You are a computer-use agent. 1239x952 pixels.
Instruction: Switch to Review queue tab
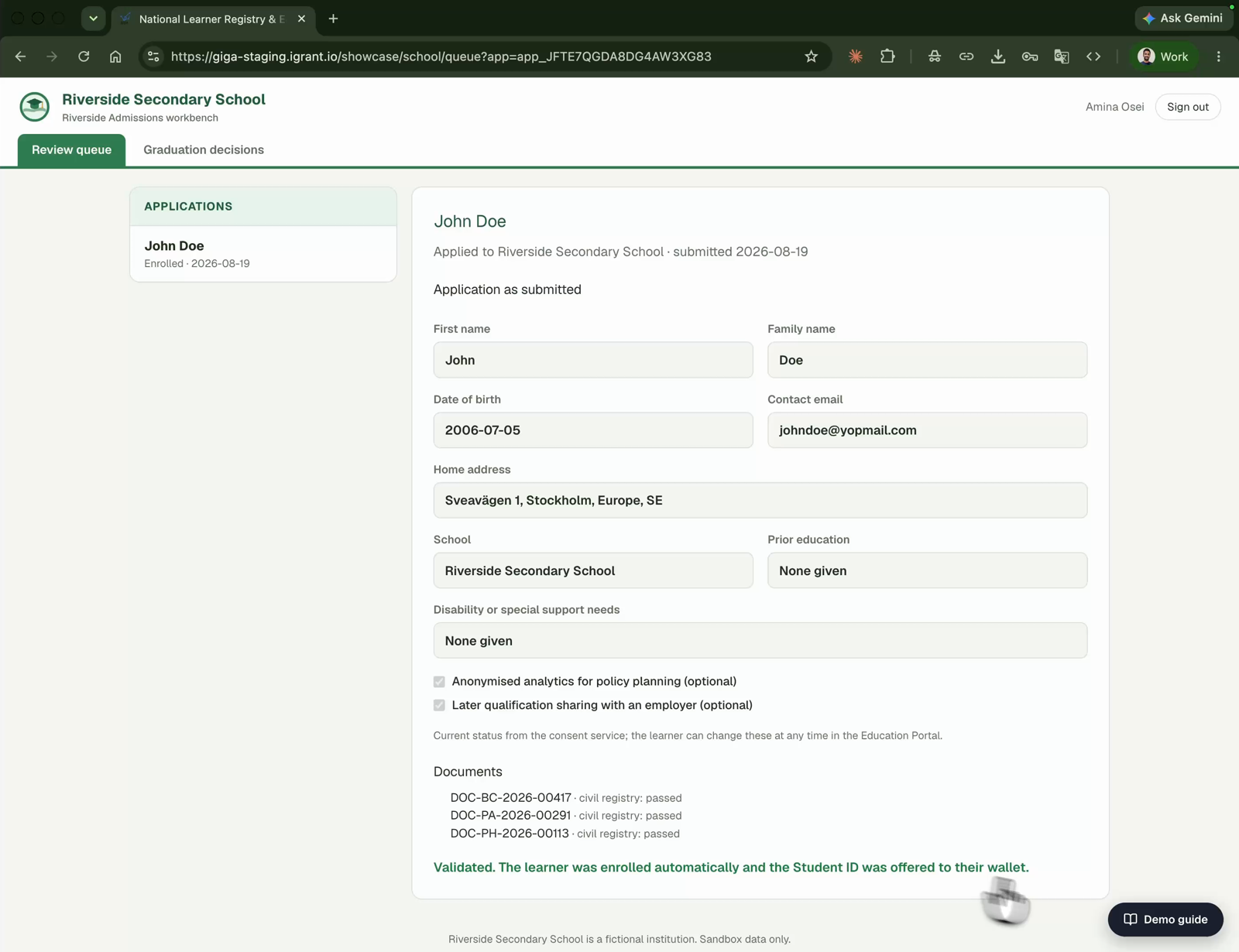pos(71,150)
